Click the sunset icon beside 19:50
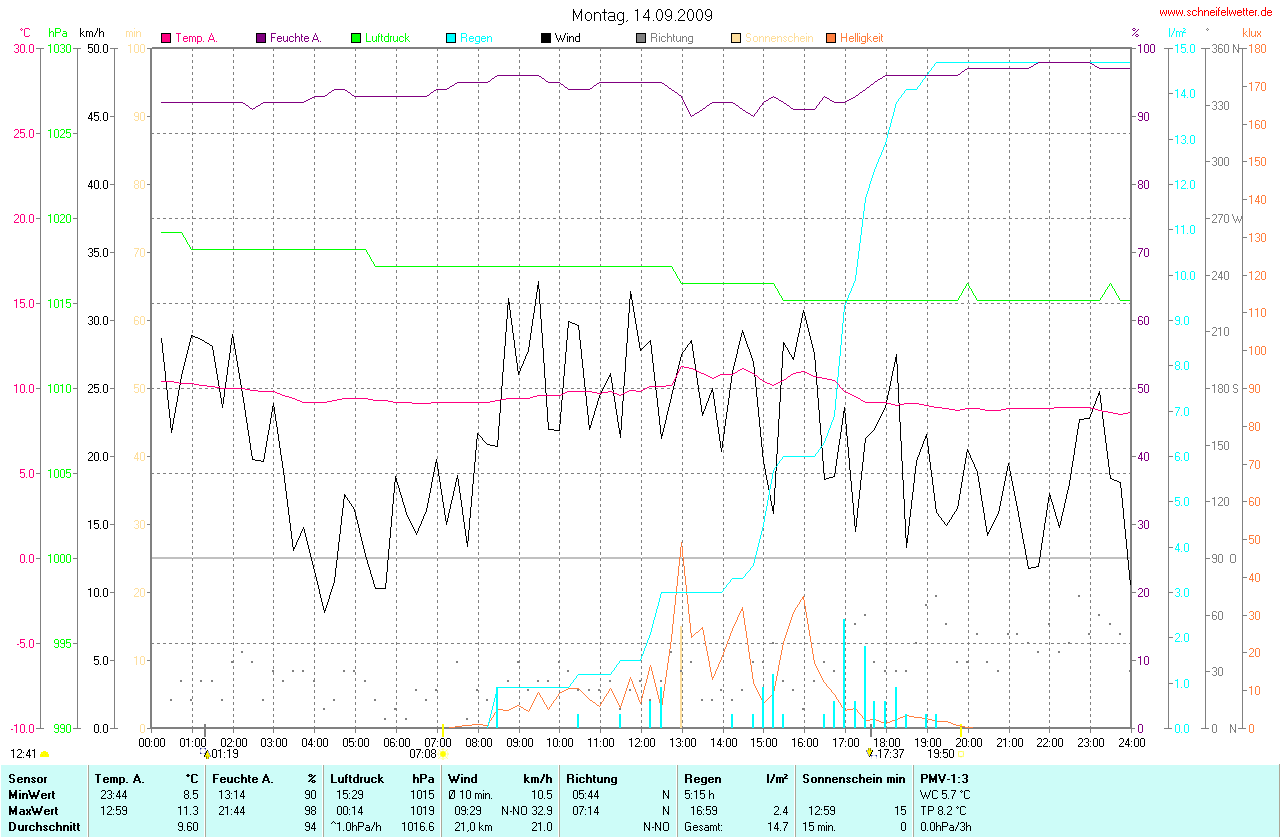1280x837 pixels. point(961,754)
